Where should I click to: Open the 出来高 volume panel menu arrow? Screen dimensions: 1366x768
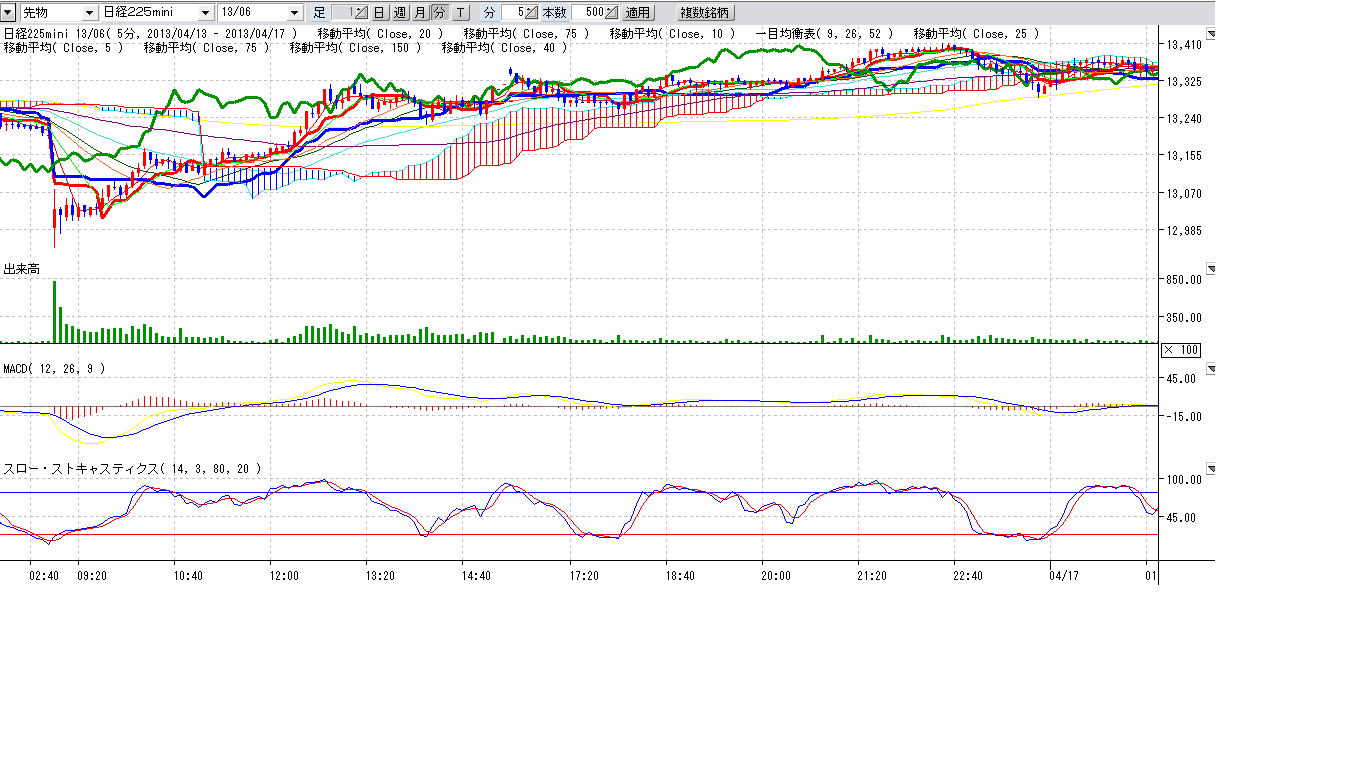pos(1211,269)
